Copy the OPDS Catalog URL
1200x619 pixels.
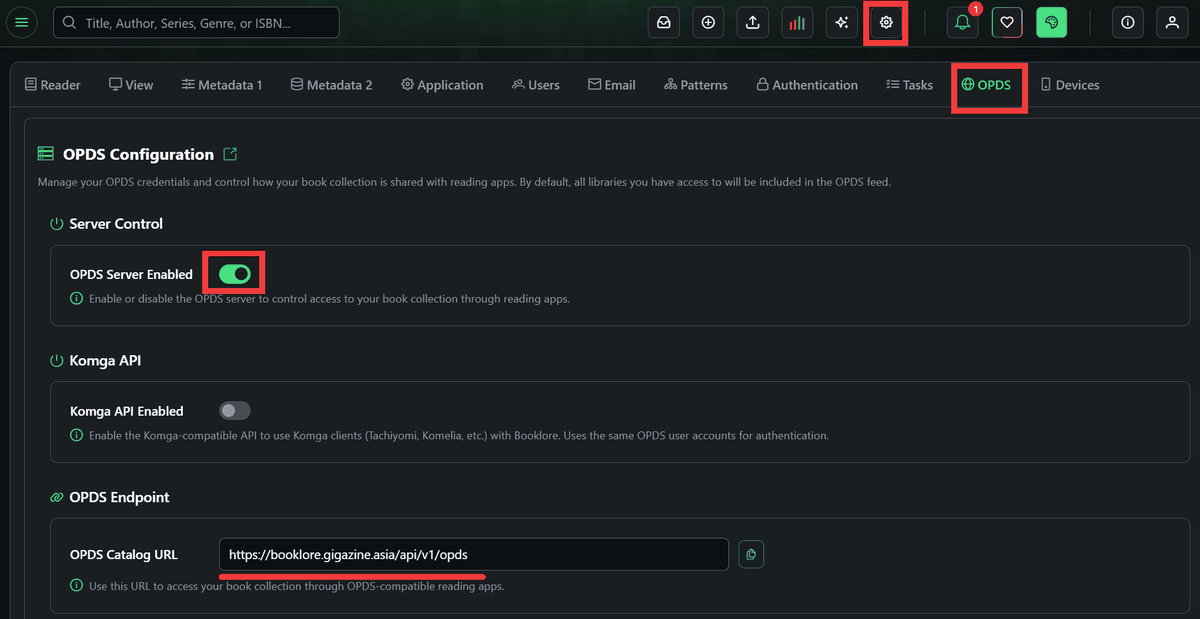(x=751, y=554)
